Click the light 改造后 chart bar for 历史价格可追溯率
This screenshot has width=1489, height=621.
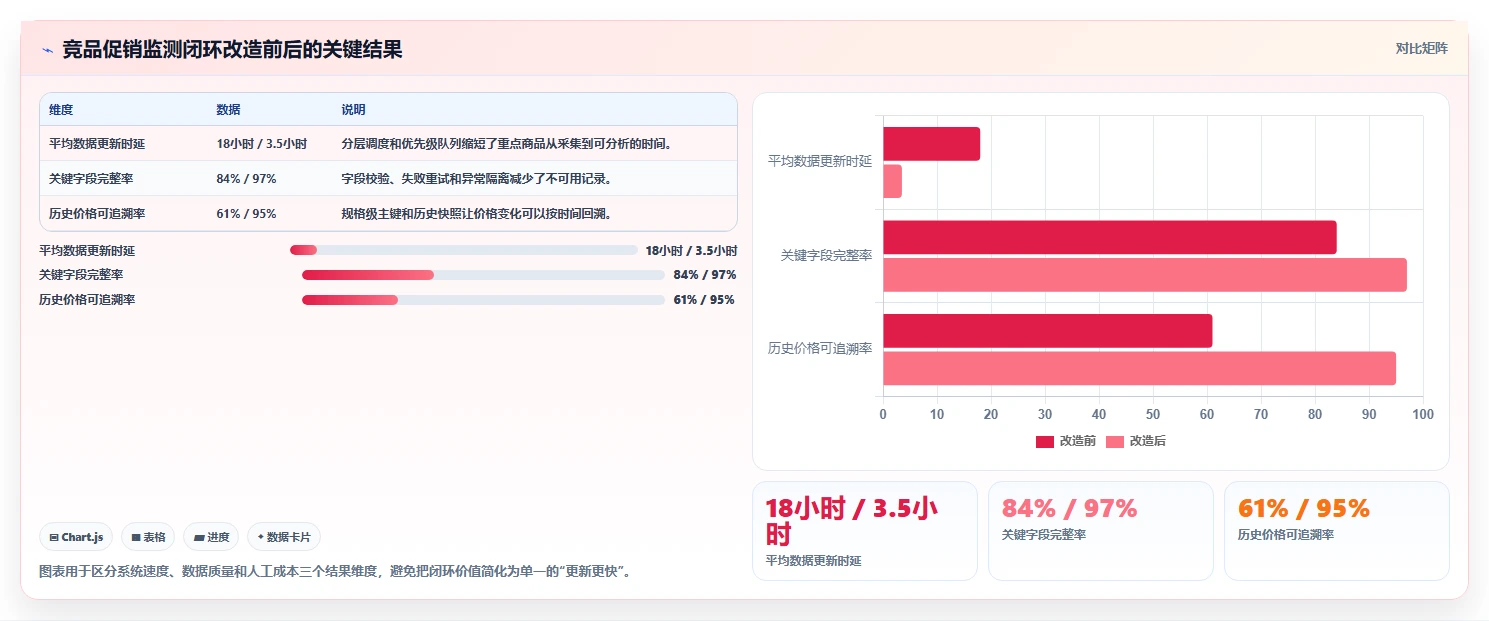point(1139,368)
